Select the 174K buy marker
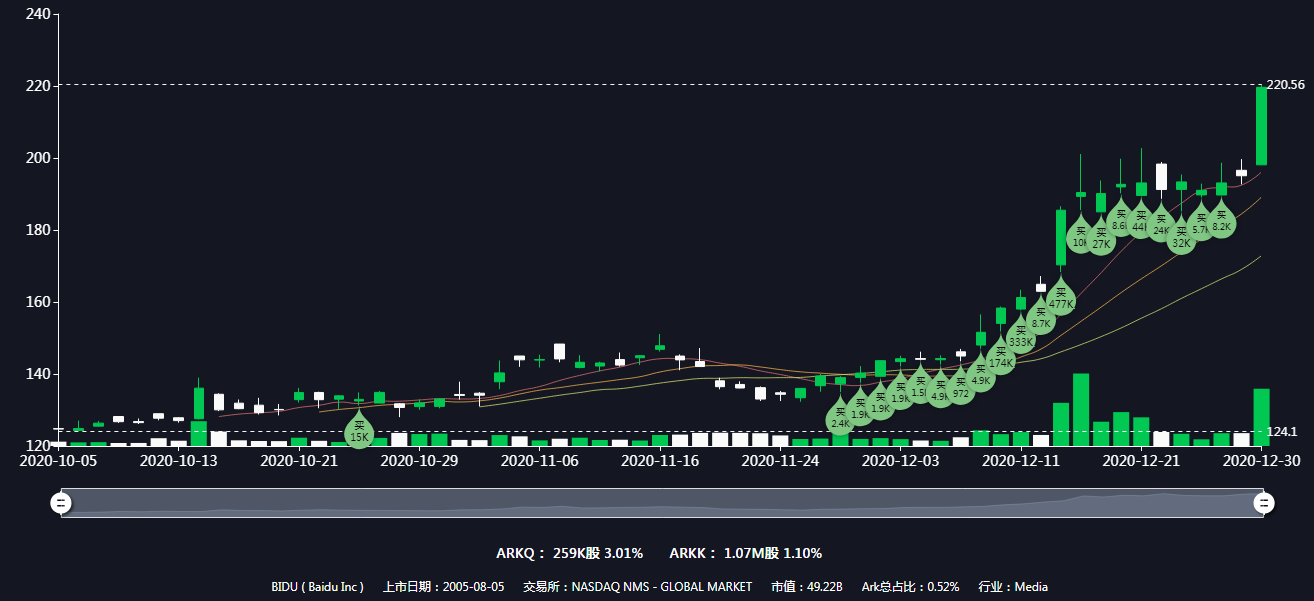 1001,359
